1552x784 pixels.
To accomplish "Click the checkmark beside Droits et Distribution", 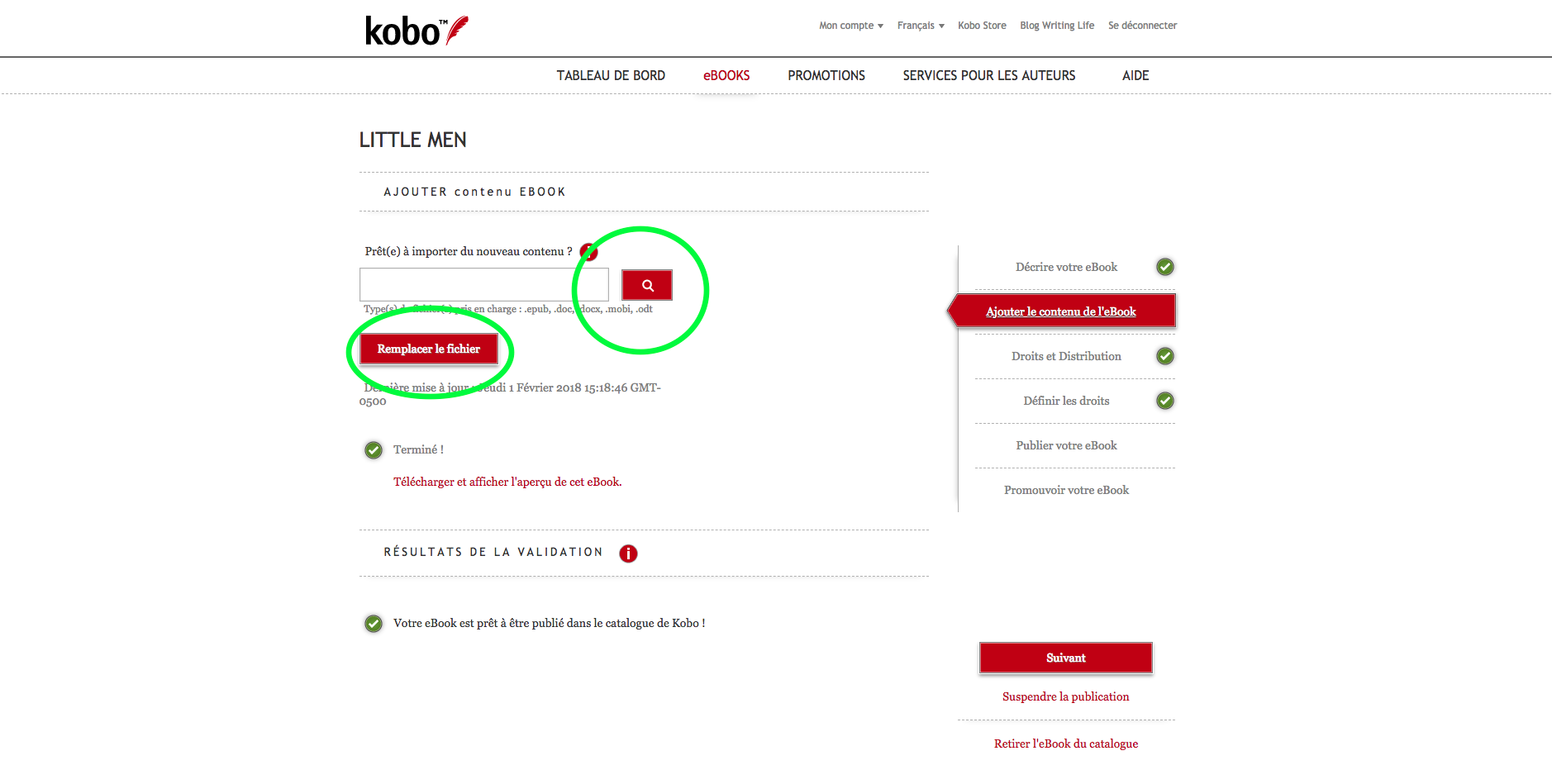I will tap(1164, 356).
